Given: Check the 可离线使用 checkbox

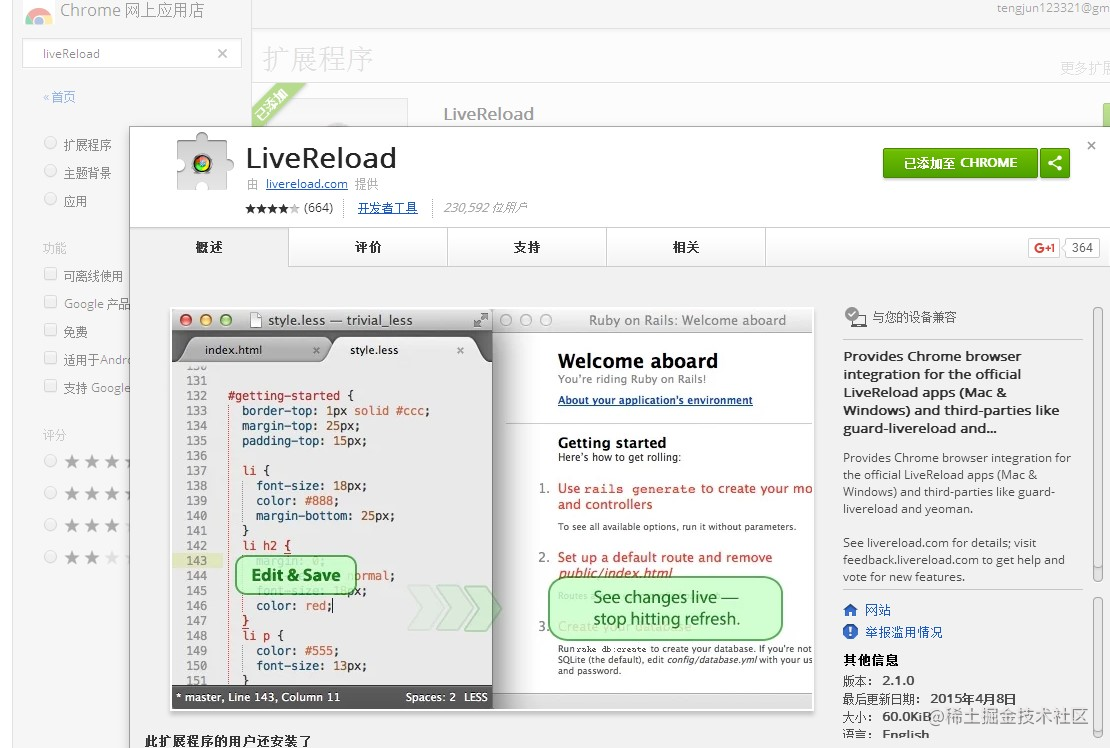Looking at the screenshot, I should [x=50, y=274].
